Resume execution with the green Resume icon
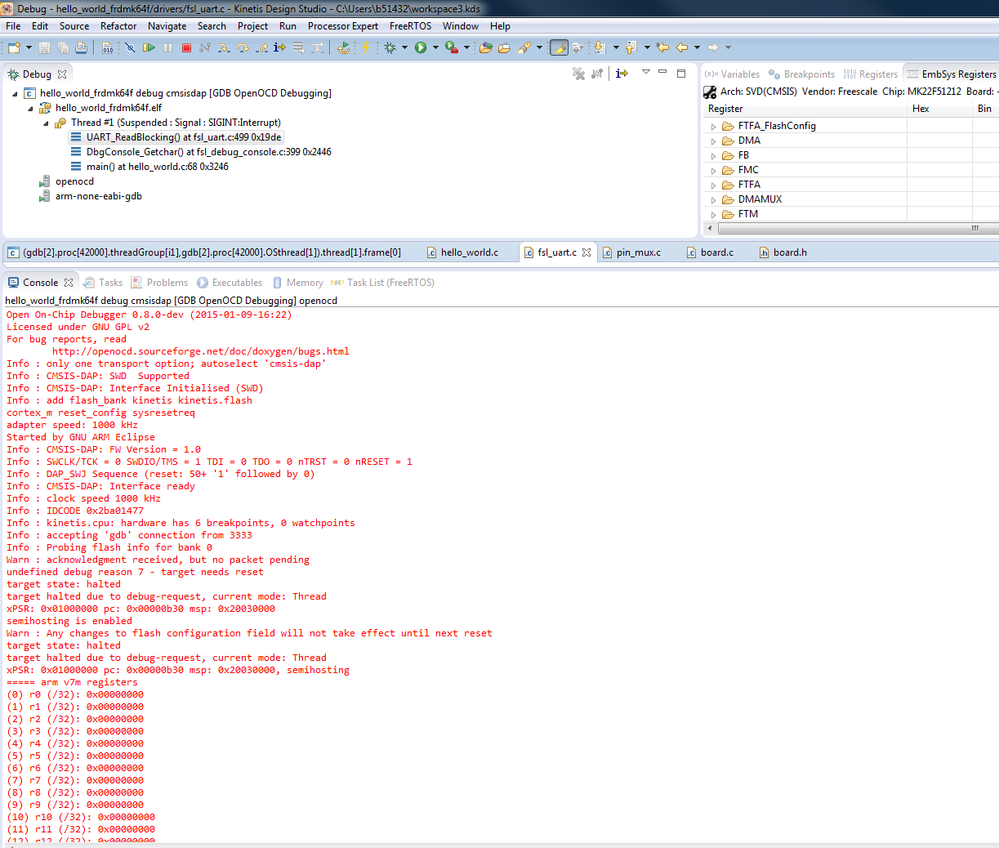999x848 pixels. tap(148, 48)
